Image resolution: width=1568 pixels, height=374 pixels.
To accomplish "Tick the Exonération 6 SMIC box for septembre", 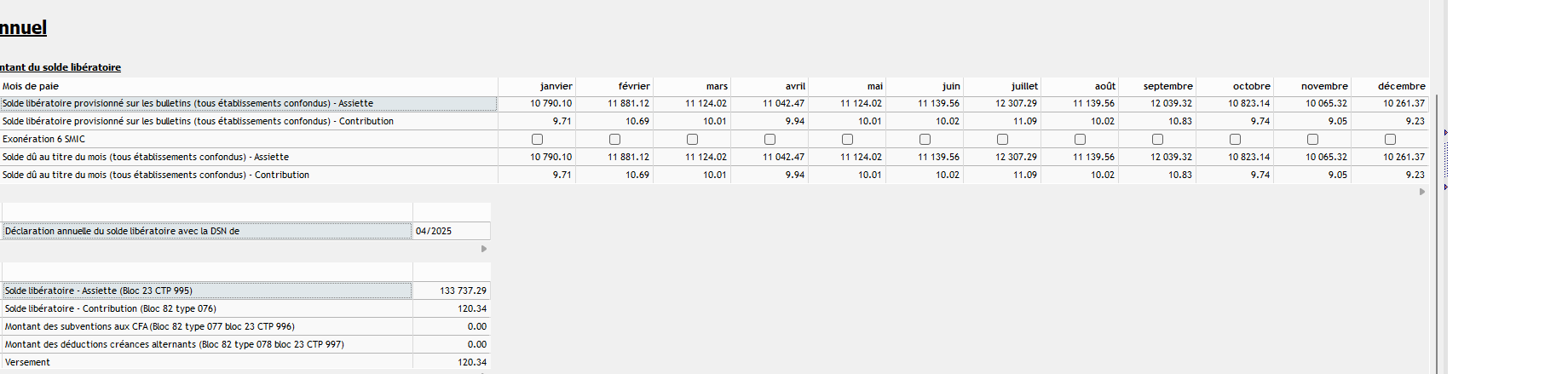I will click(1157, 139).
